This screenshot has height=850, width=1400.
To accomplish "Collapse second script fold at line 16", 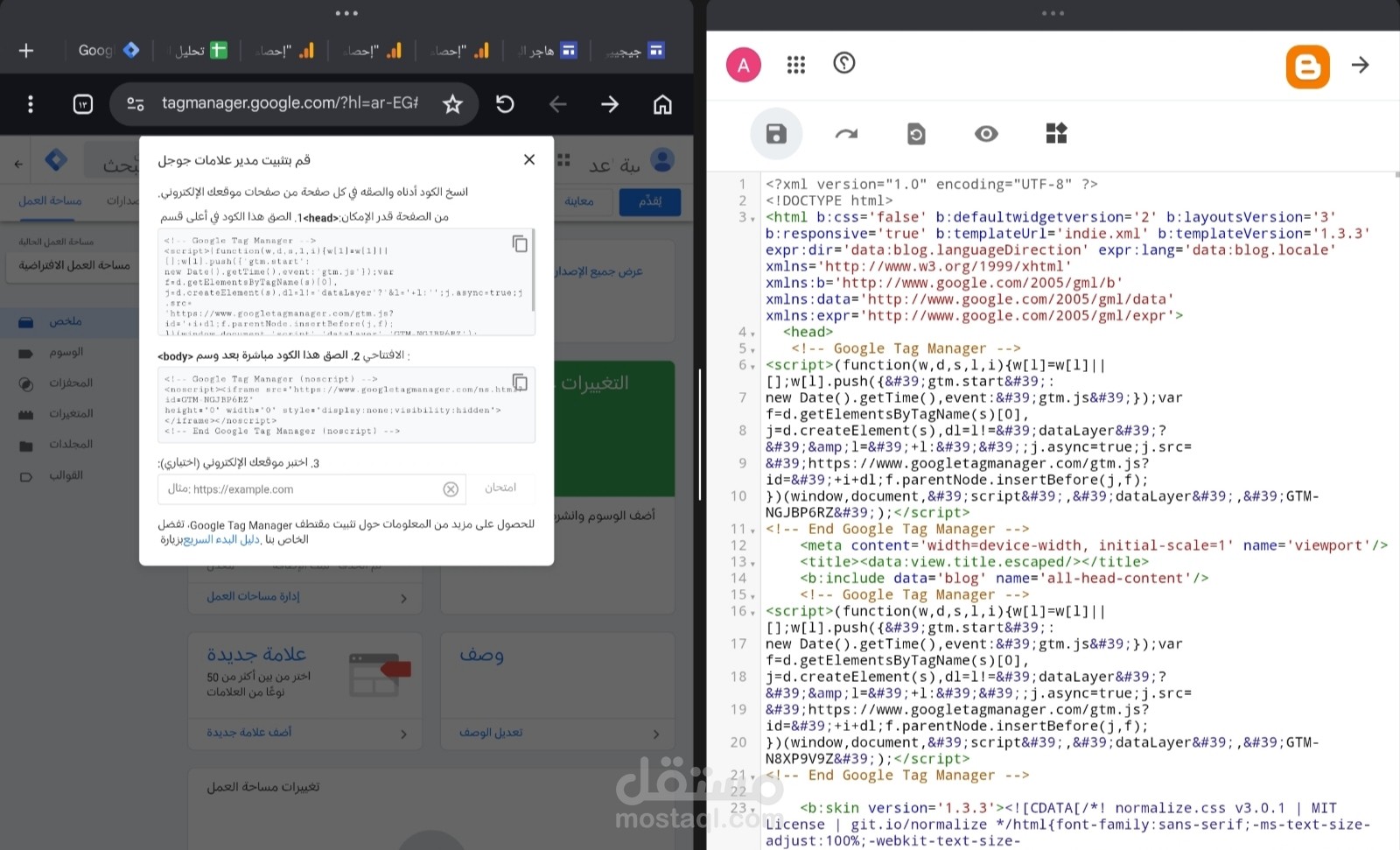I will pos(753,613).
